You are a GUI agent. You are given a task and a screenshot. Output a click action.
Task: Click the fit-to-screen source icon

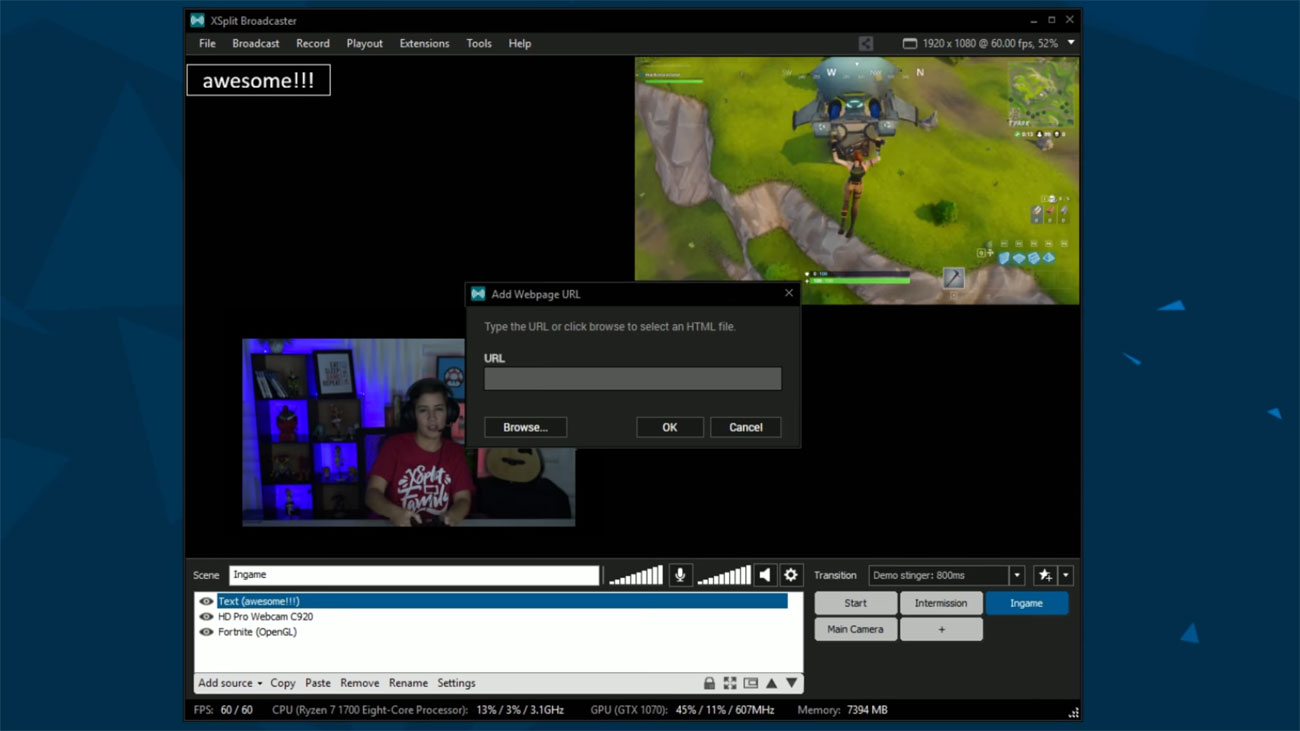730,683
